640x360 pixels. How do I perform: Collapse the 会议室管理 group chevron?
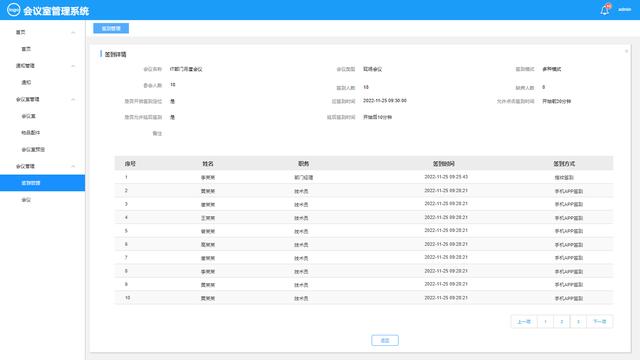point(73,99)
